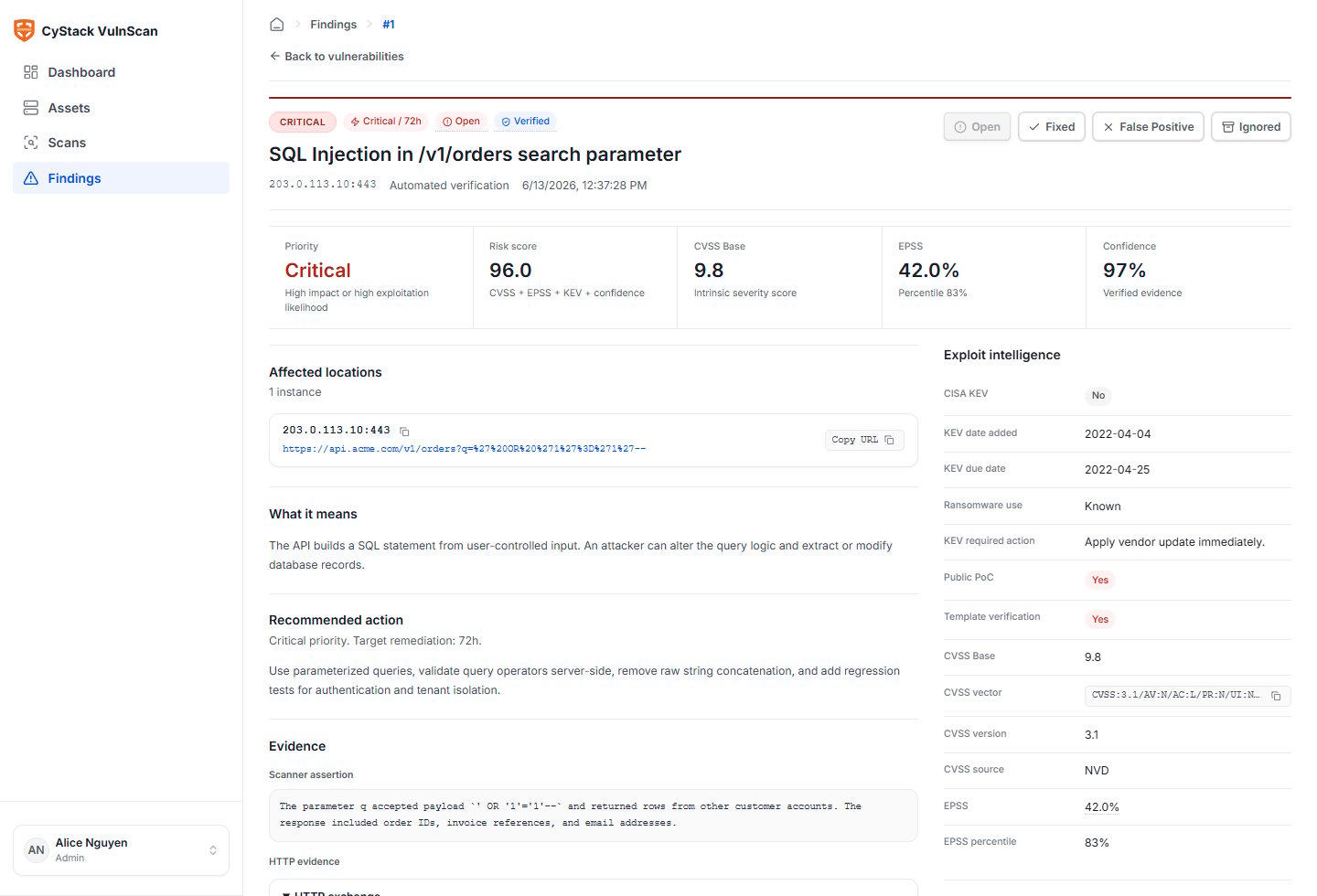Go back to vulnerabilities
Screen dimensions: 1317x896
pyautogui.click(x=337, y=56)
